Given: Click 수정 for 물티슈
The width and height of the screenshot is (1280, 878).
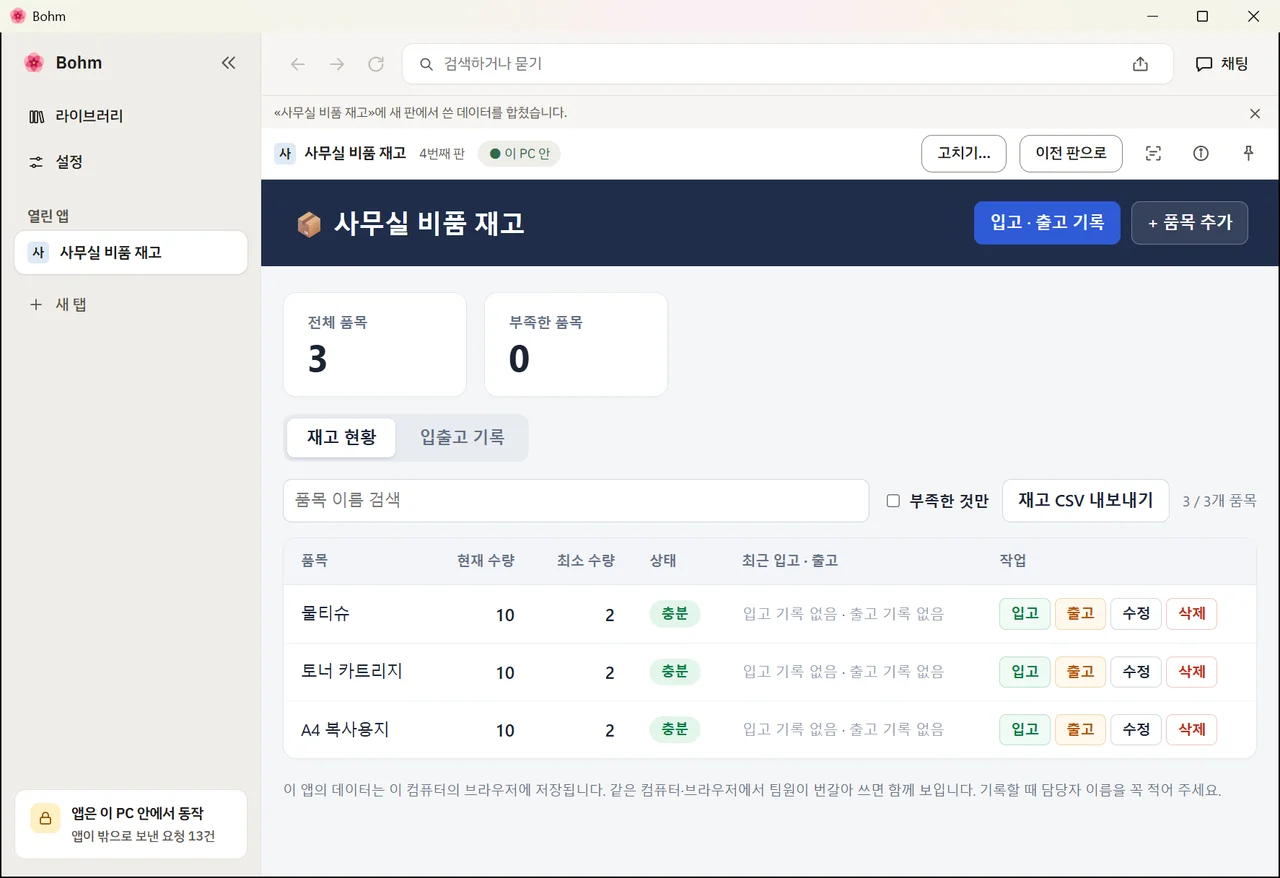Looking at the screenshot, I should (x=1136, y=614).
